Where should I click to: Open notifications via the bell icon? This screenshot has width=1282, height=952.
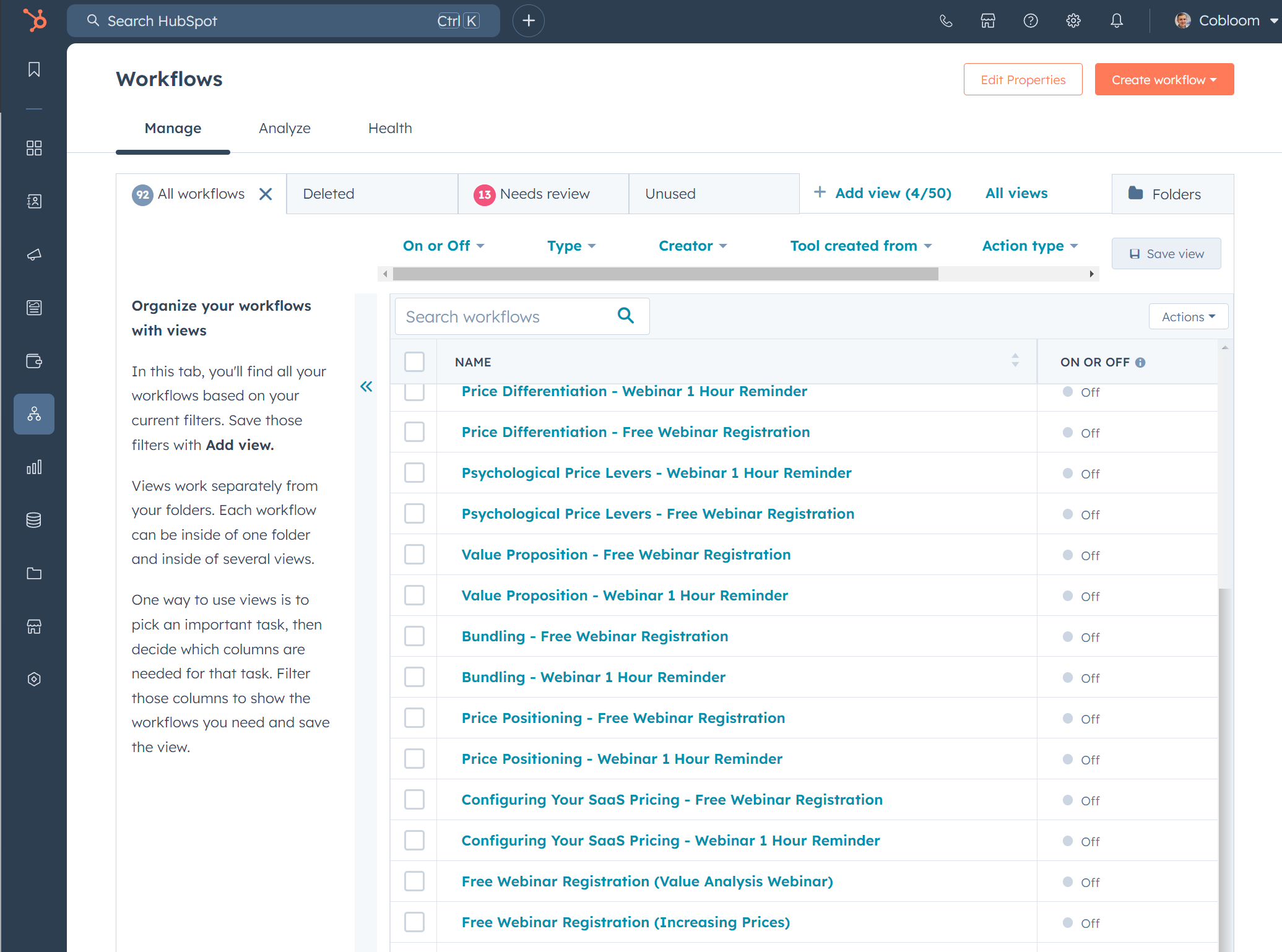[x=1117, y=20]
